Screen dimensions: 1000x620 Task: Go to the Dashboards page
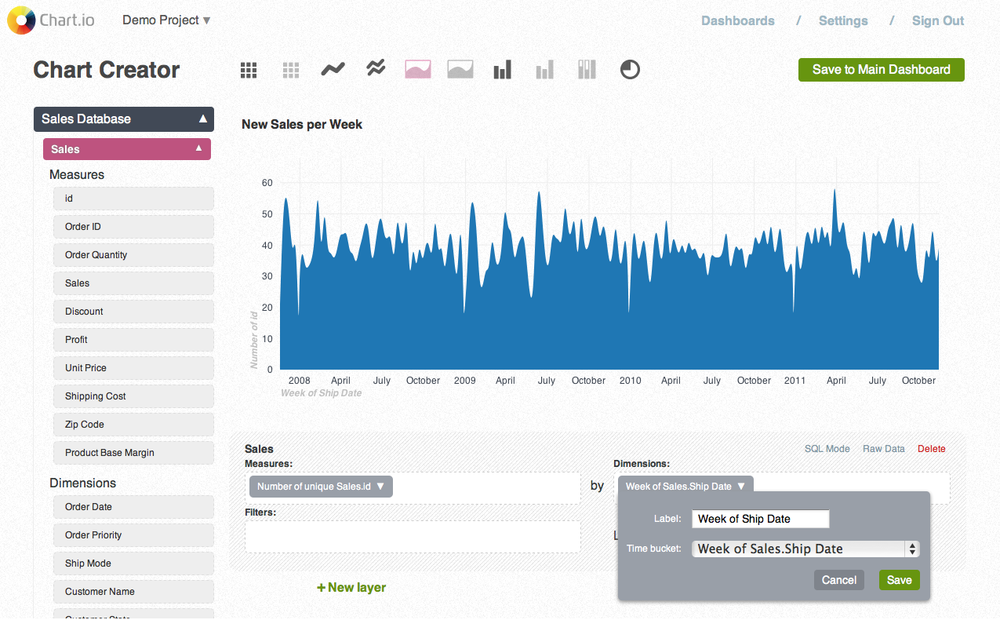737,19
